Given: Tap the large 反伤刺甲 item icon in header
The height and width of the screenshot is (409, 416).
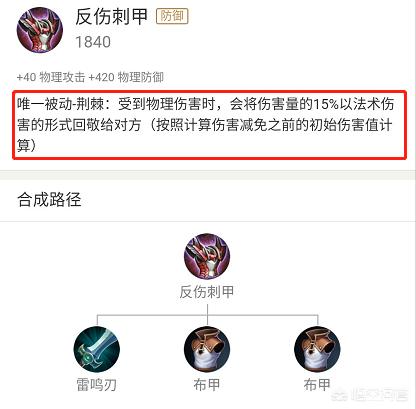Looking at the screenshot, I should 40,30.
